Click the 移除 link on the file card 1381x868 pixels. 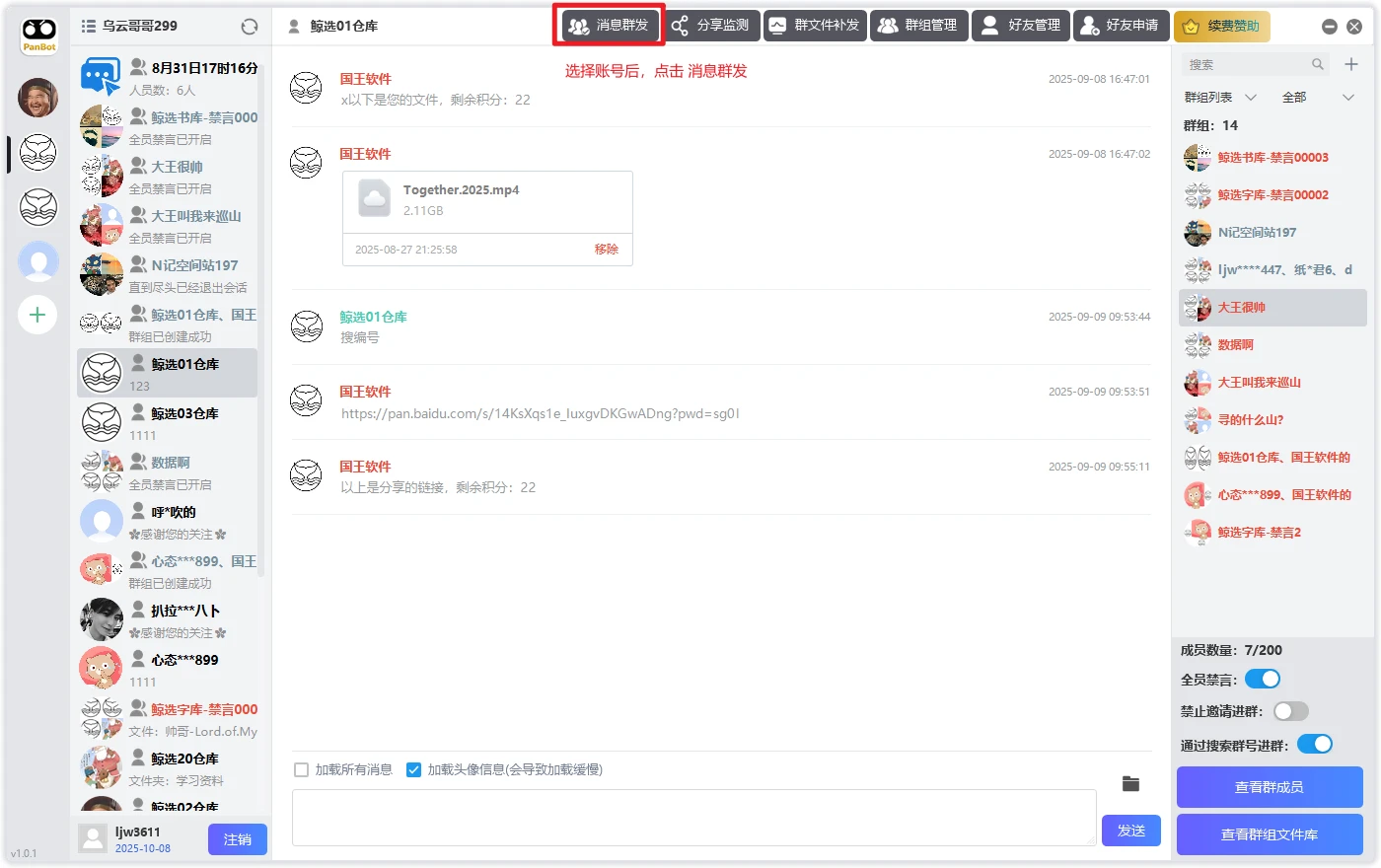[606, 250]
